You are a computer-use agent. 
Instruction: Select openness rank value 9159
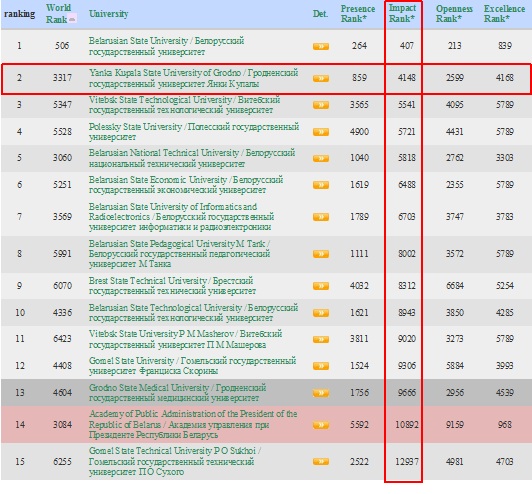(455, 425)
